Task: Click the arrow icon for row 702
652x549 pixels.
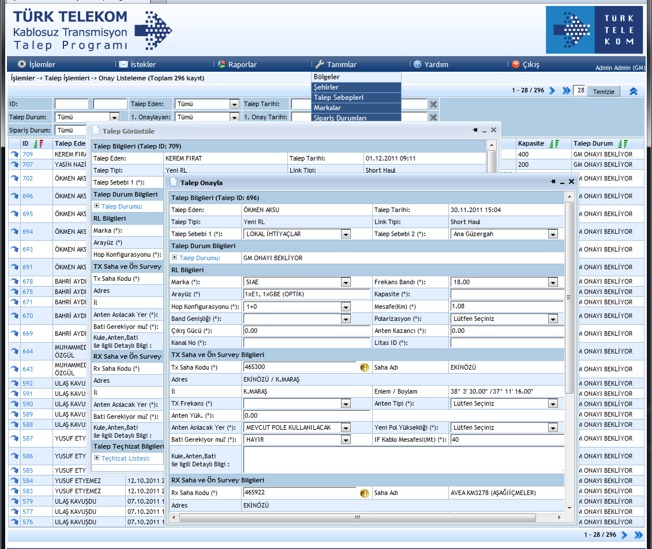Action: [x=15, y=178]
